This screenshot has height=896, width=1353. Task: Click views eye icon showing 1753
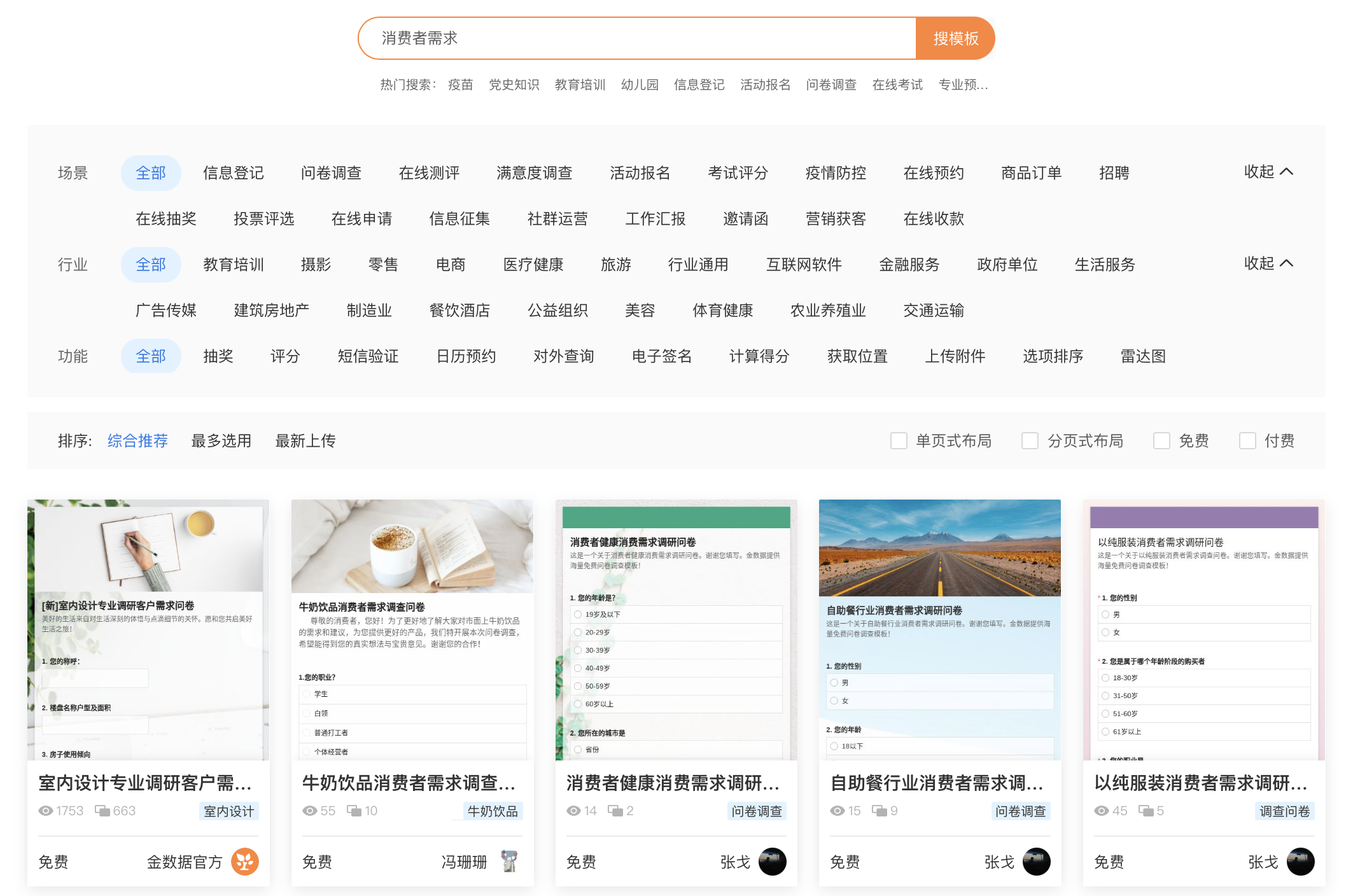[46, 811]
